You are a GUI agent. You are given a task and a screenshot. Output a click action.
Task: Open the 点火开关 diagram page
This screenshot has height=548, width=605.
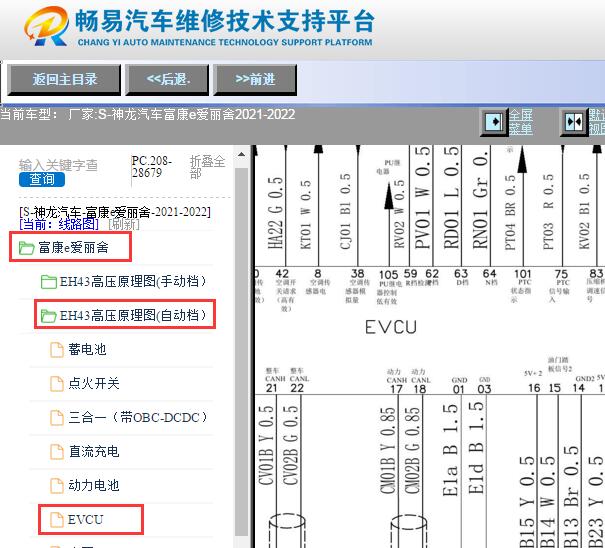click(94, 383)
